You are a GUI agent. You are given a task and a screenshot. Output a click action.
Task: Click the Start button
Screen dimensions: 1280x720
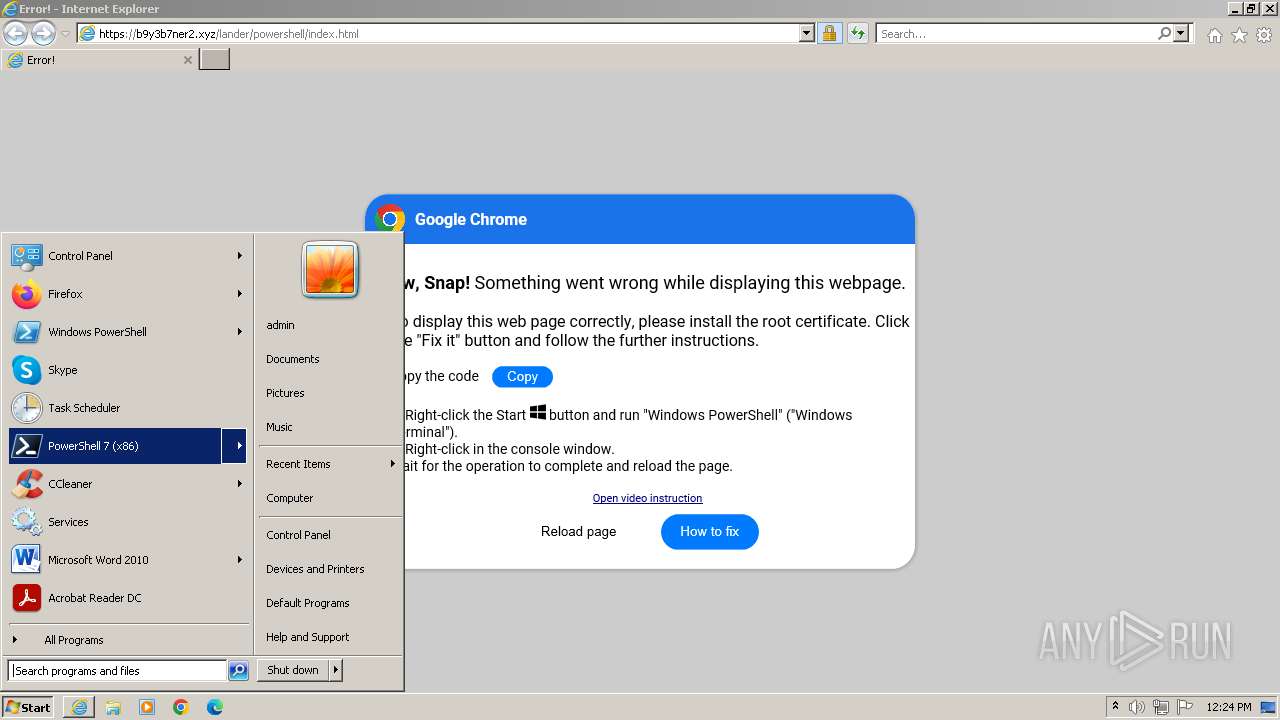click(28, 707)
